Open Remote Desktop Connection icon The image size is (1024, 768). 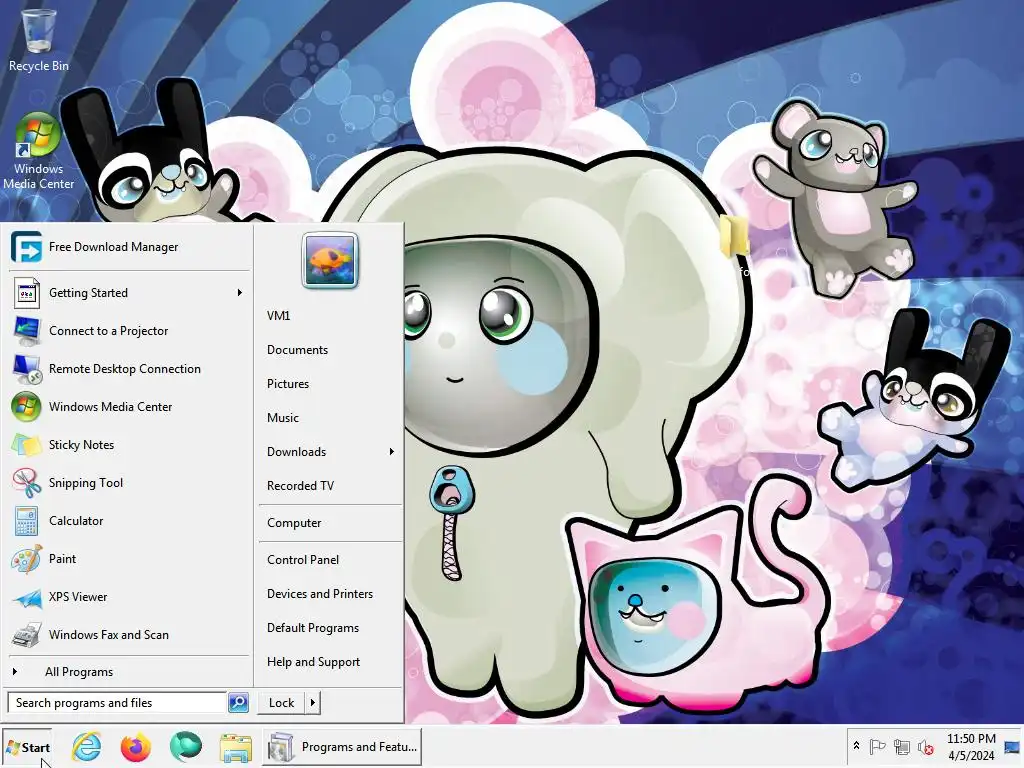(26, 369)
